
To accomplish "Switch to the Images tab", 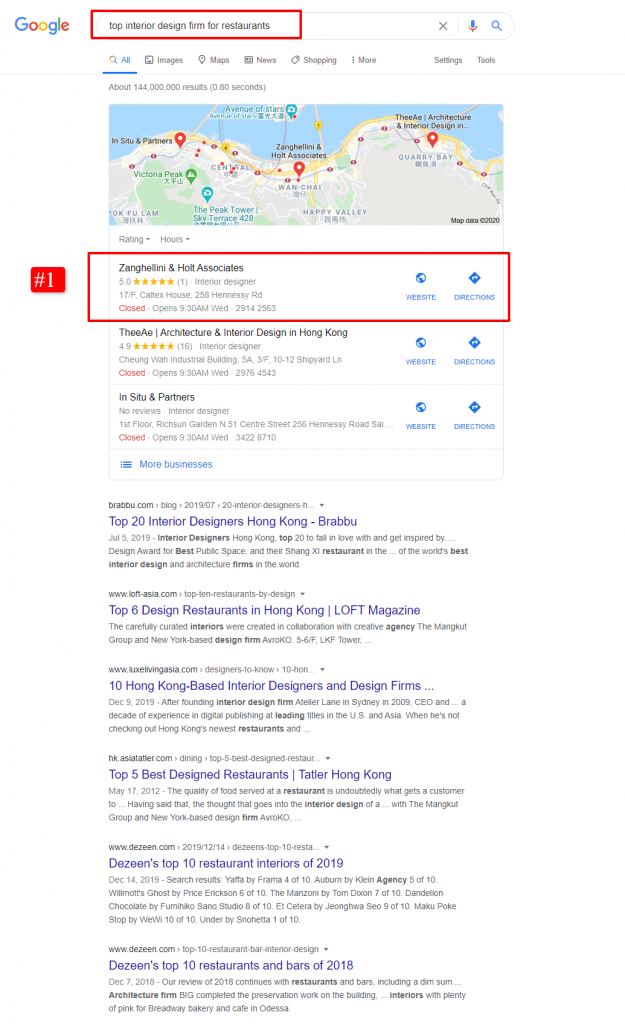I will pos(164,60).
